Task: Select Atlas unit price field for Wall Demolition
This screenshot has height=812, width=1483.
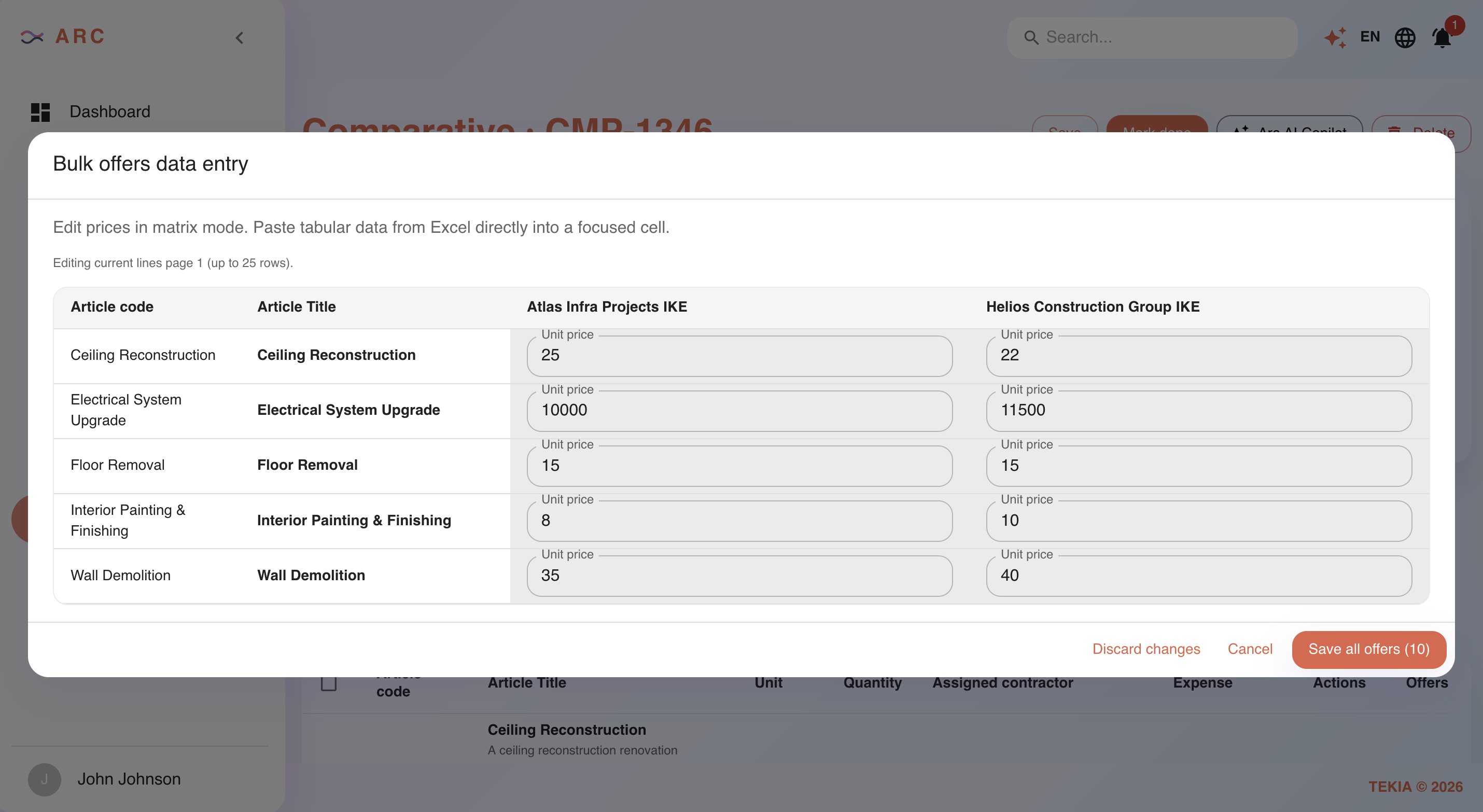Action: pyautogui.click(x=739, y=576)
